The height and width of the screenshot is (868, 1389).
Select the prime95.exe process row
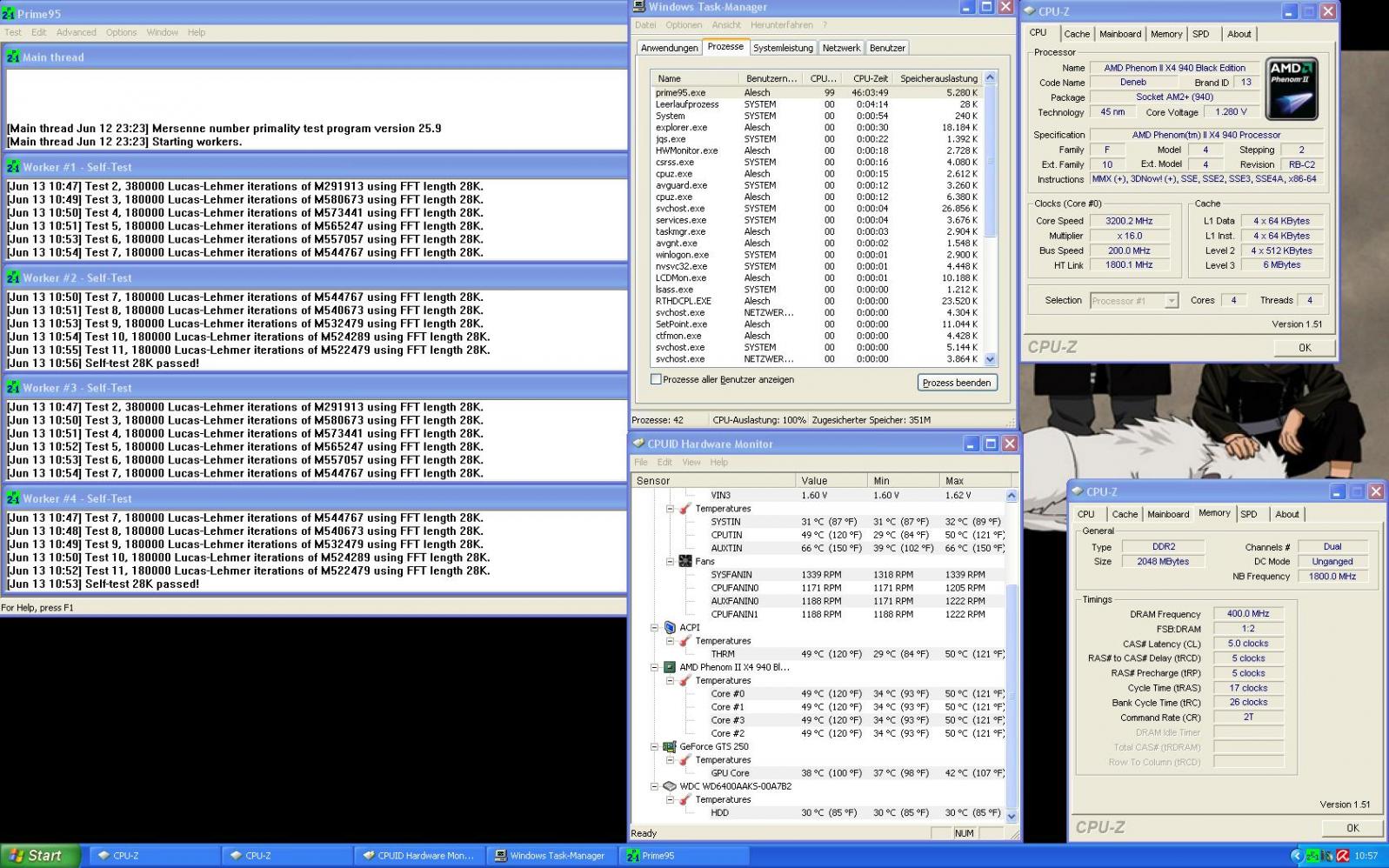[x=816, y=92]
